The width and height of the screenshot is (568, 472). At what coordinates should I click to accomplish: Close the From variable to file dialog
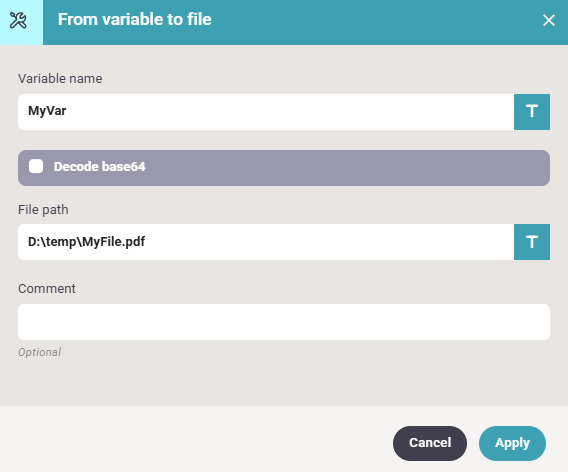[549, 20]
